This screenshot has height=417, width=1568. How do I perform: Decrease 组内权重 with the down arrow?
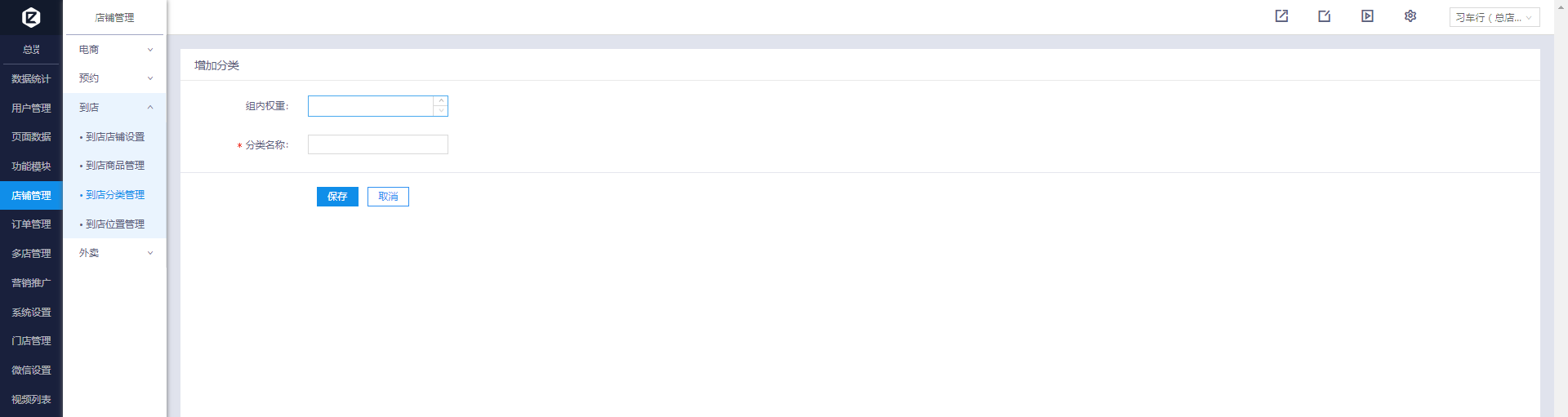441,110
